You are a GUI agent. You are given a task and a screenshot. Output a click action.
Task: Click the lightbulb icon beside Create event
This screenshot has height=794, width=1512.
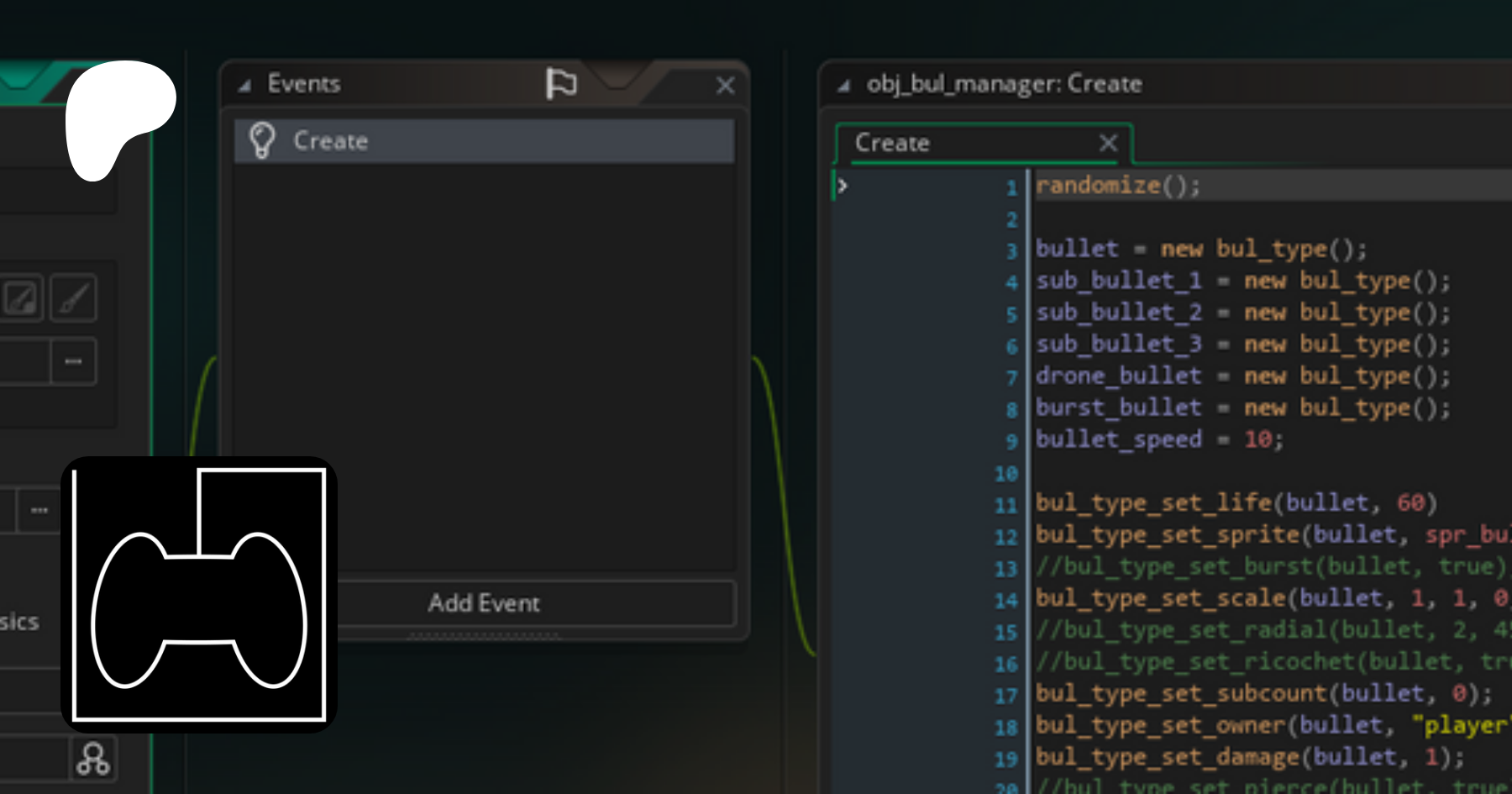tap(262, 140)
